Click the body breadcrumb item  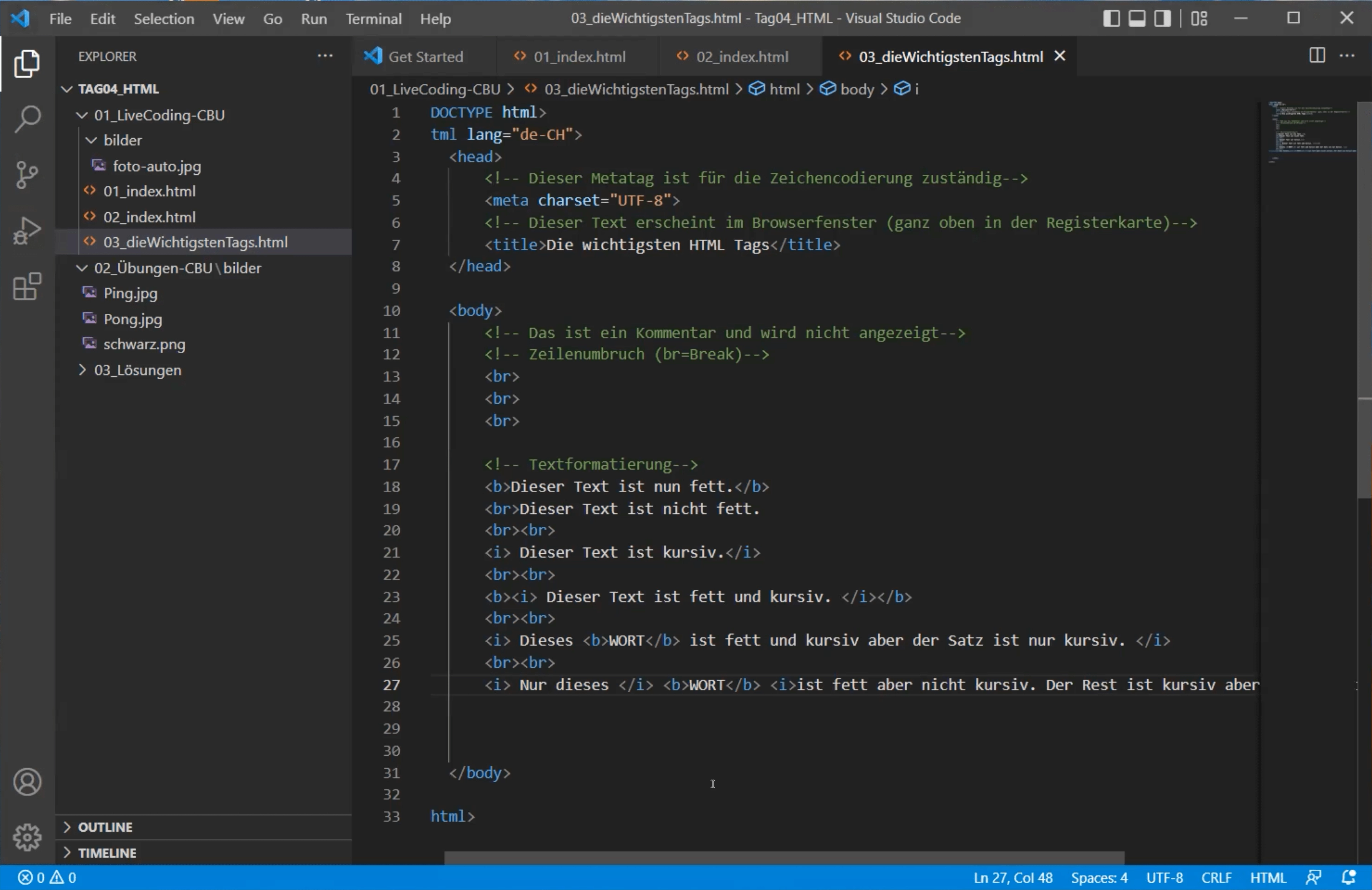(857, 89)
